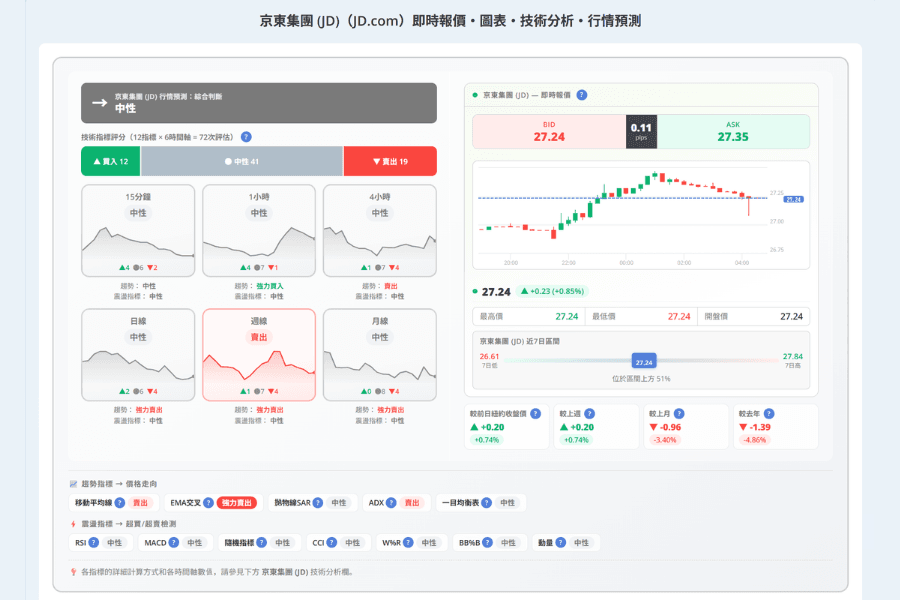Click the +0.23 (+0.85%) change badge

click(x=552, y=291)
